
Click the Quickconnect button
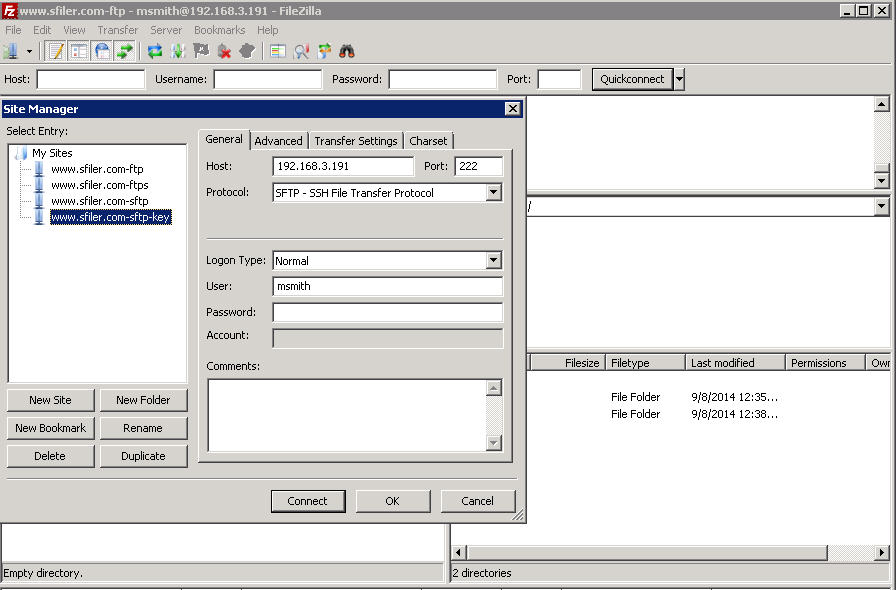click(632, 79)
